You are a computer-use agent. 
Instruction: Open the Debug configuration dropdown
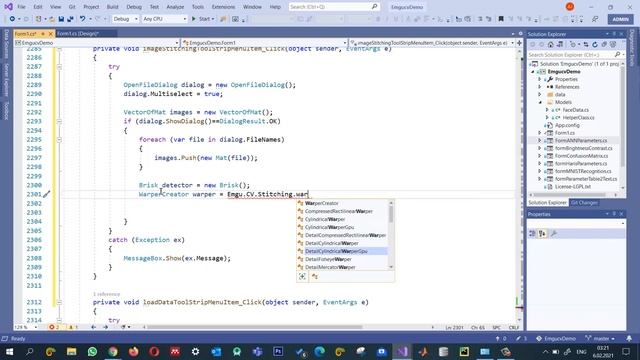tap(125, 19)
